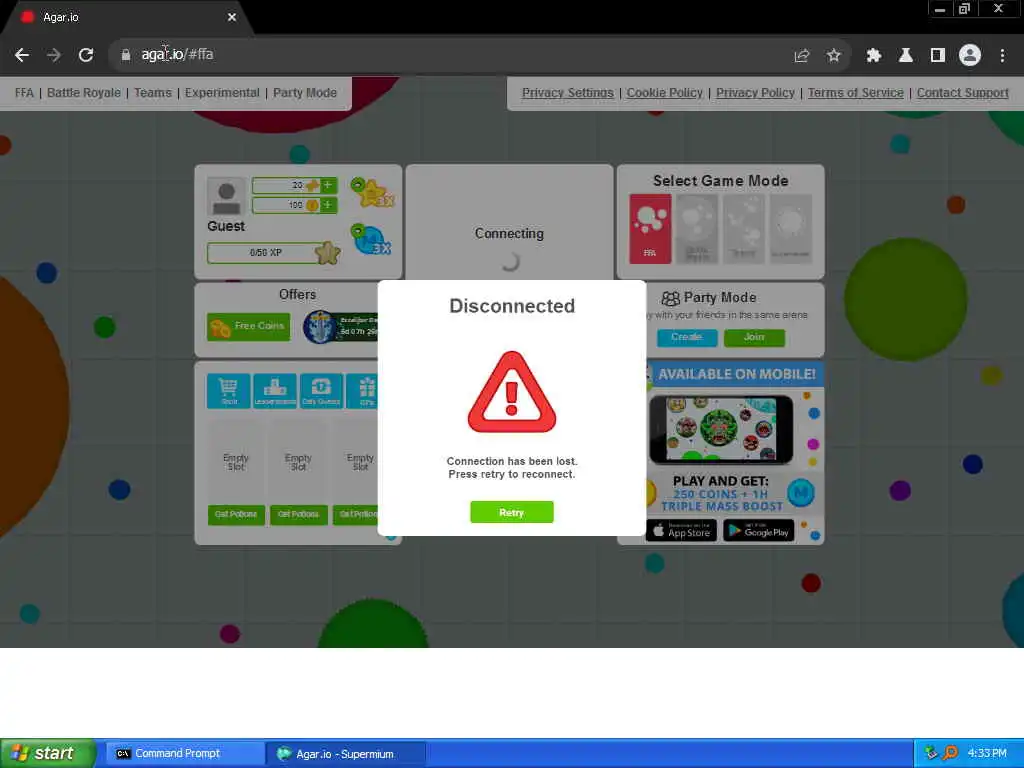The height and width of the screenshot is (768, 1024).
Task: Click Get Potions under second empty slot
Action: point(298,515)
